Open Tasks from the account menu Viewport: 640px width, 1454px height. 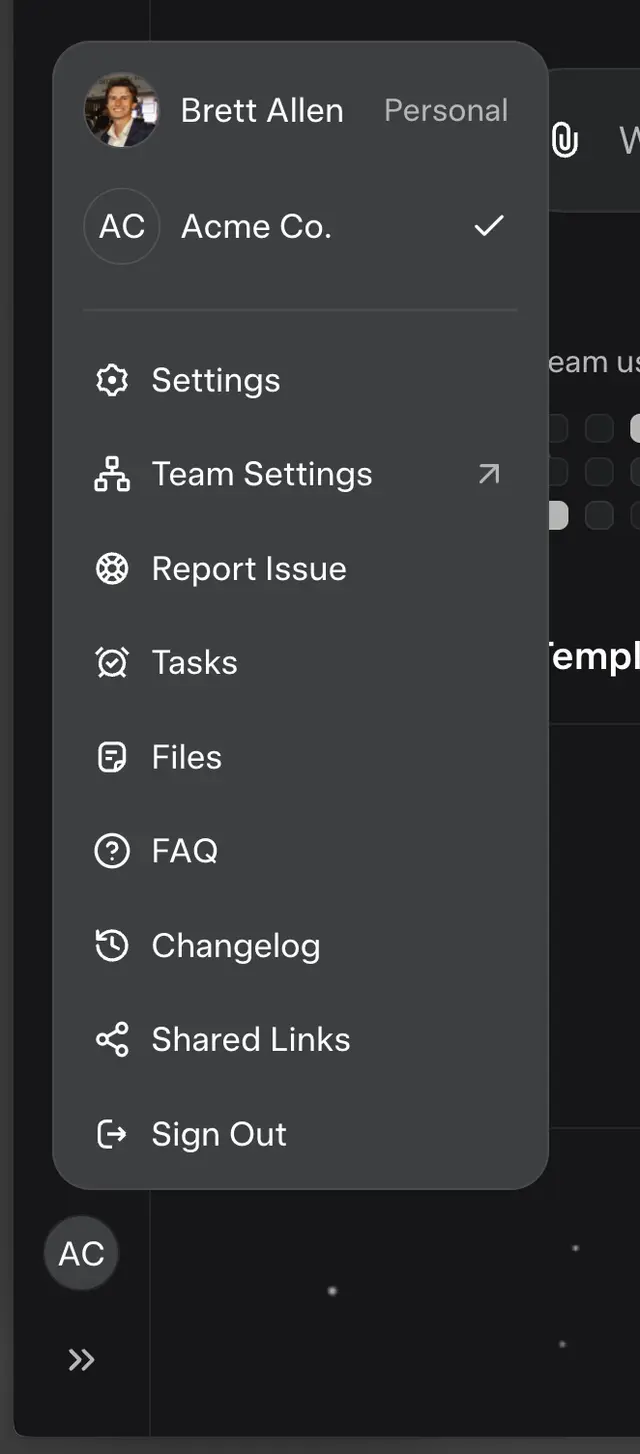pos(300,663)
